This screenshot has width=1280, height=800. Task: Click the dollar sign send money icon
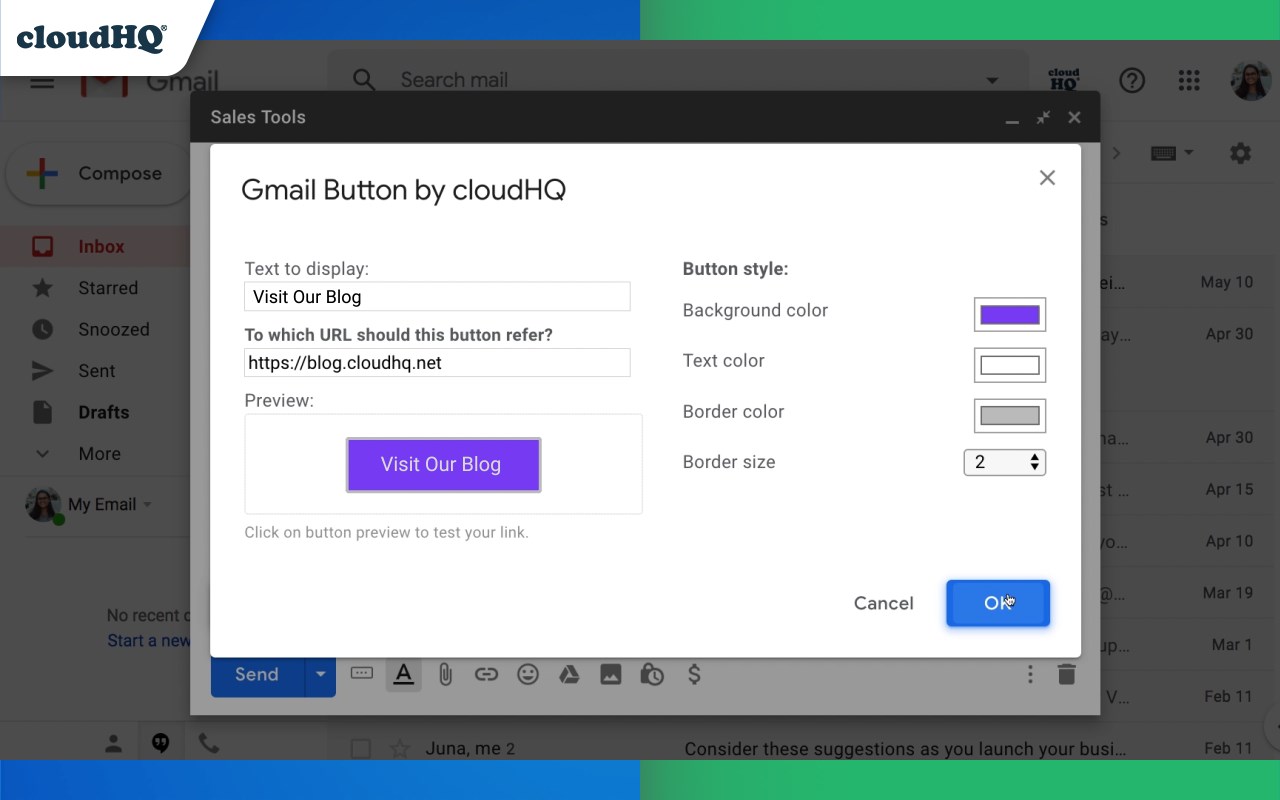pyautogui.click(x=694, y=675)
